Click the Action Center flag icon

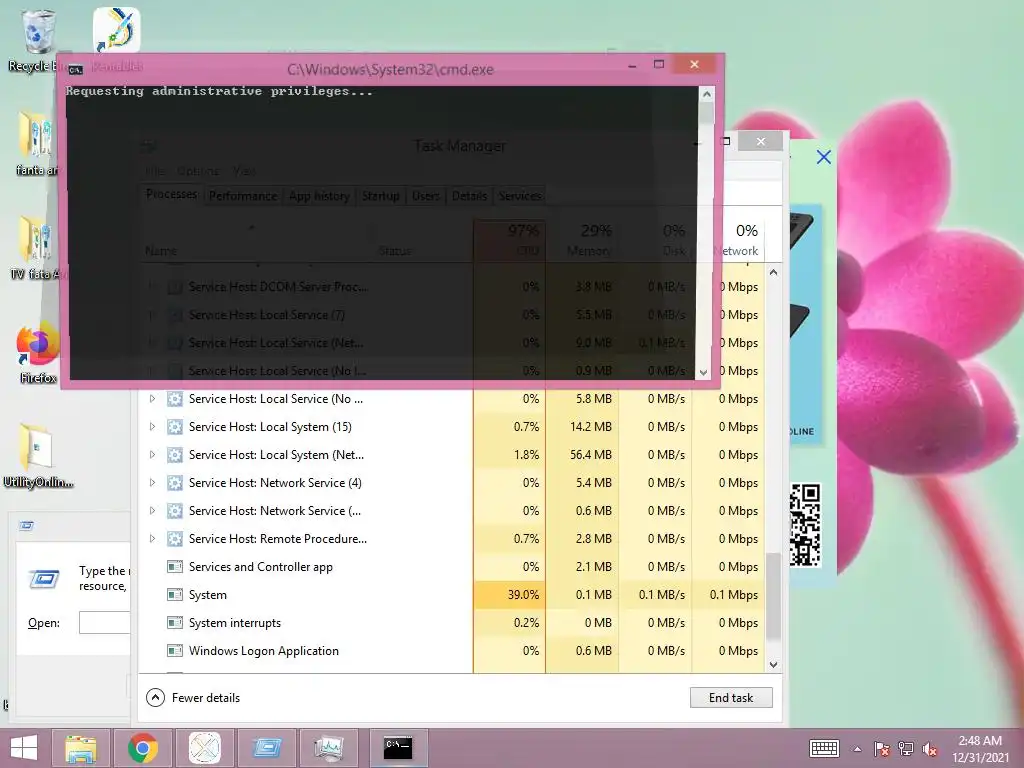881,749
